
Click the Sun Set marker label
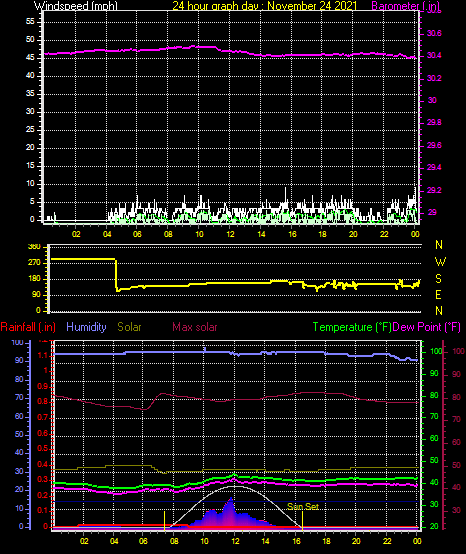coord(303,507)
